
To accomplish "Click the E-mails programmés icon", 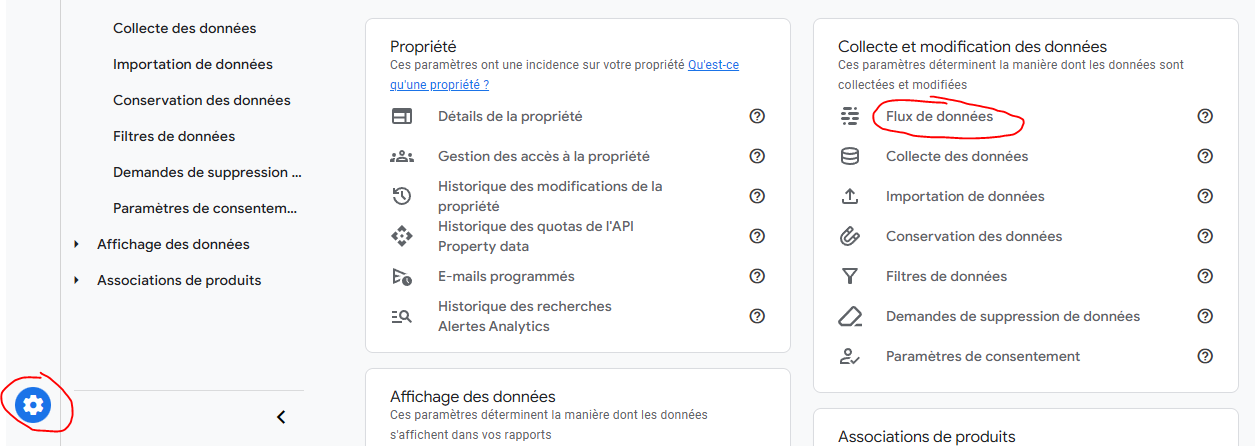I will [x=402, y=276].
